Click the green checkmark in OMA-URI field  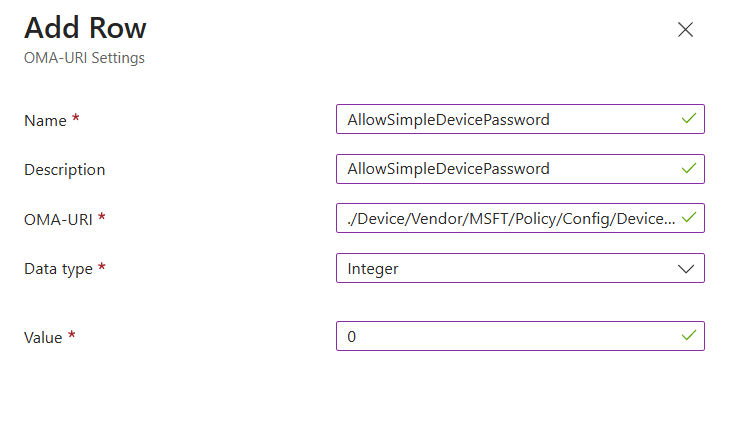coord(688,218)
